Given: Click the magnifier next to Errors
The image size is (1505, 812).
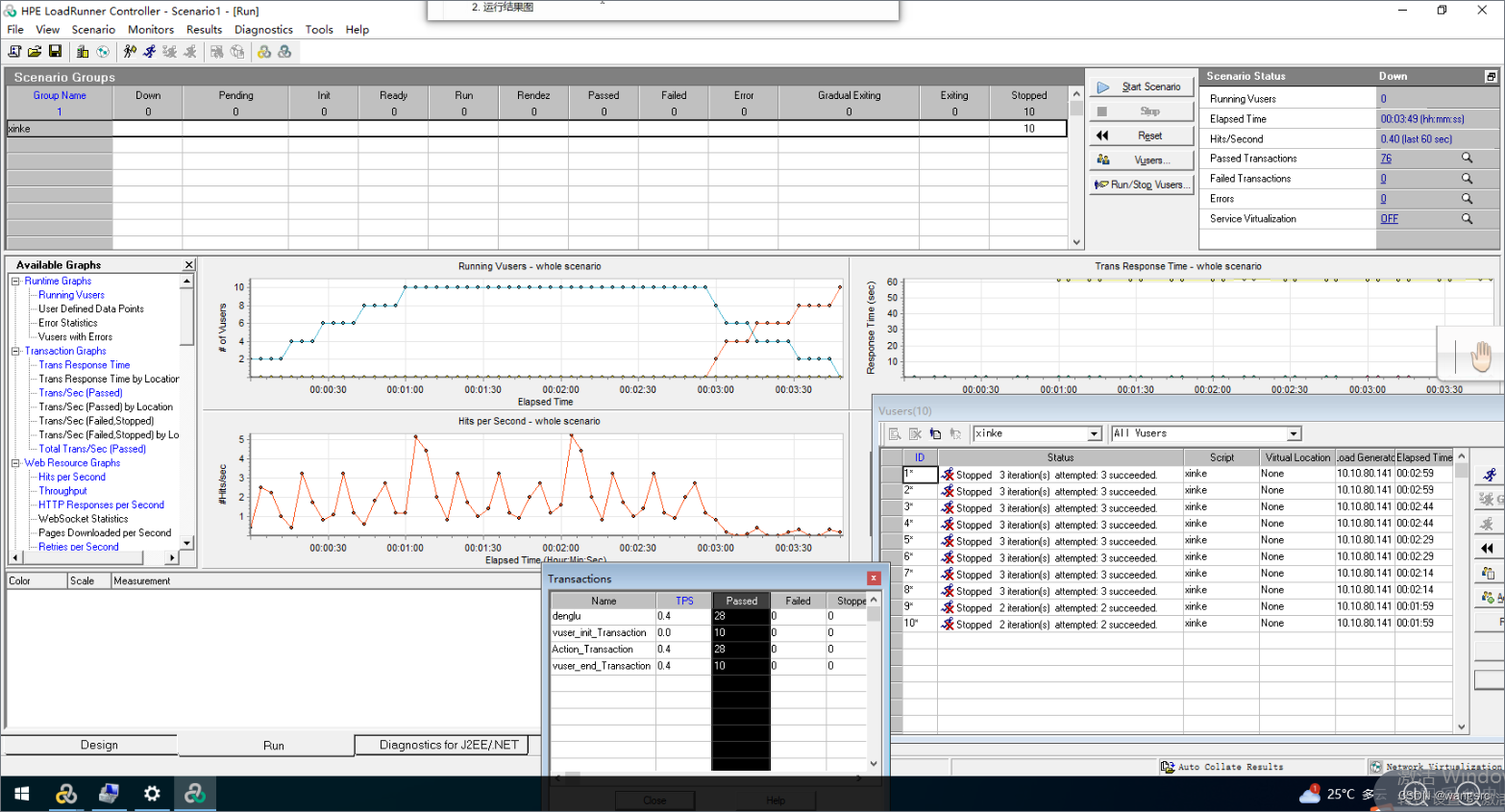Looking at the screenshot, I should (1467, 199).
